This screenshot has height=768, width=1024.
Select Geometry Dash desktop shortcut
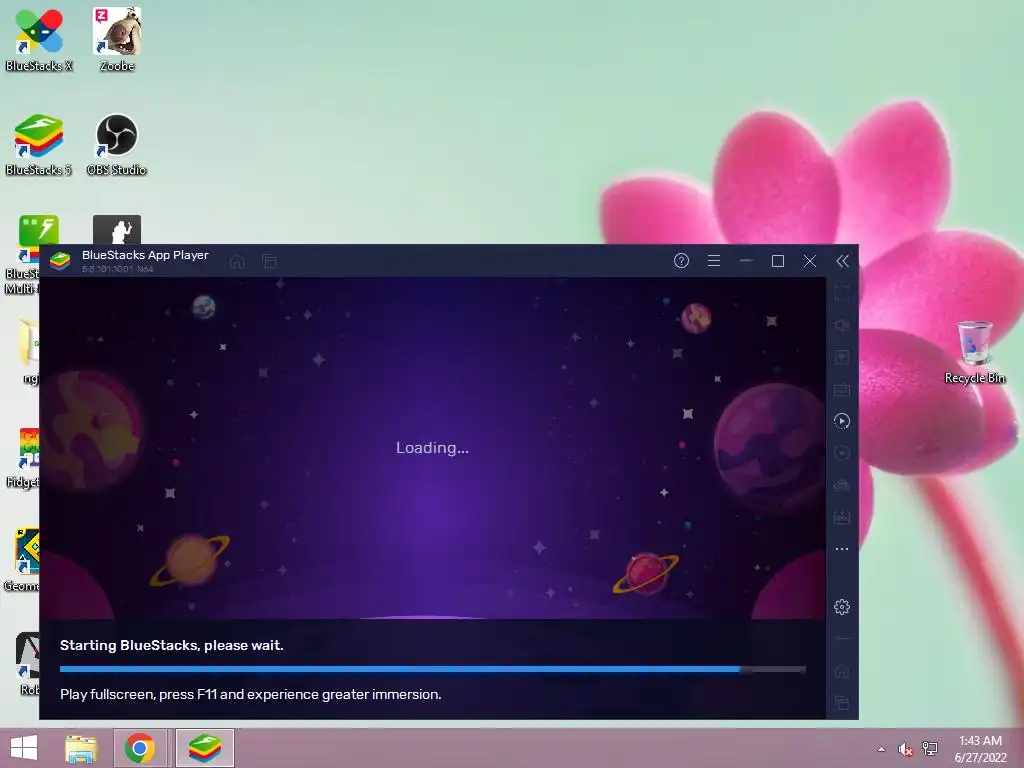[x=23, y=560]
